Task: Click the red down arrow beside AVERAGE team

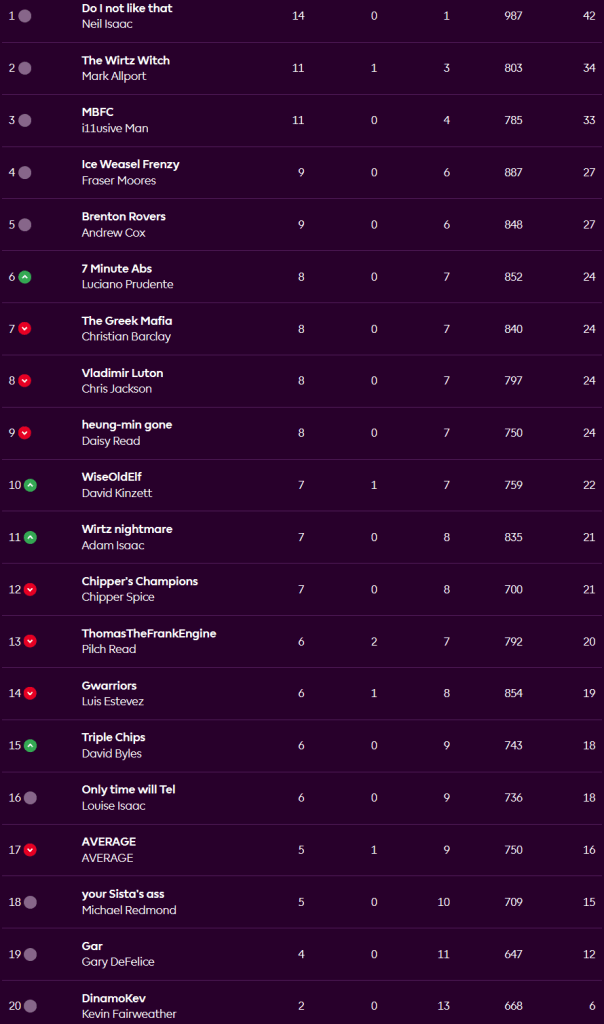Action: tap(30, 850)
